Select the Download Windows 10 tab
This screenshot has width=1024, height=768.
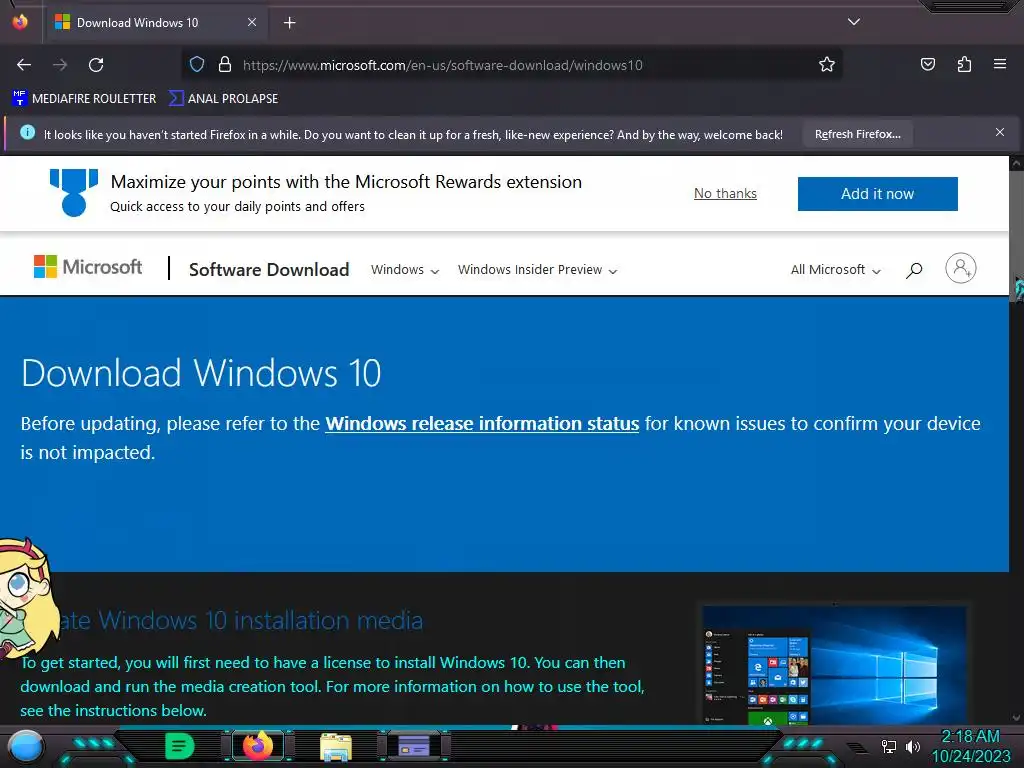(155, 23)
